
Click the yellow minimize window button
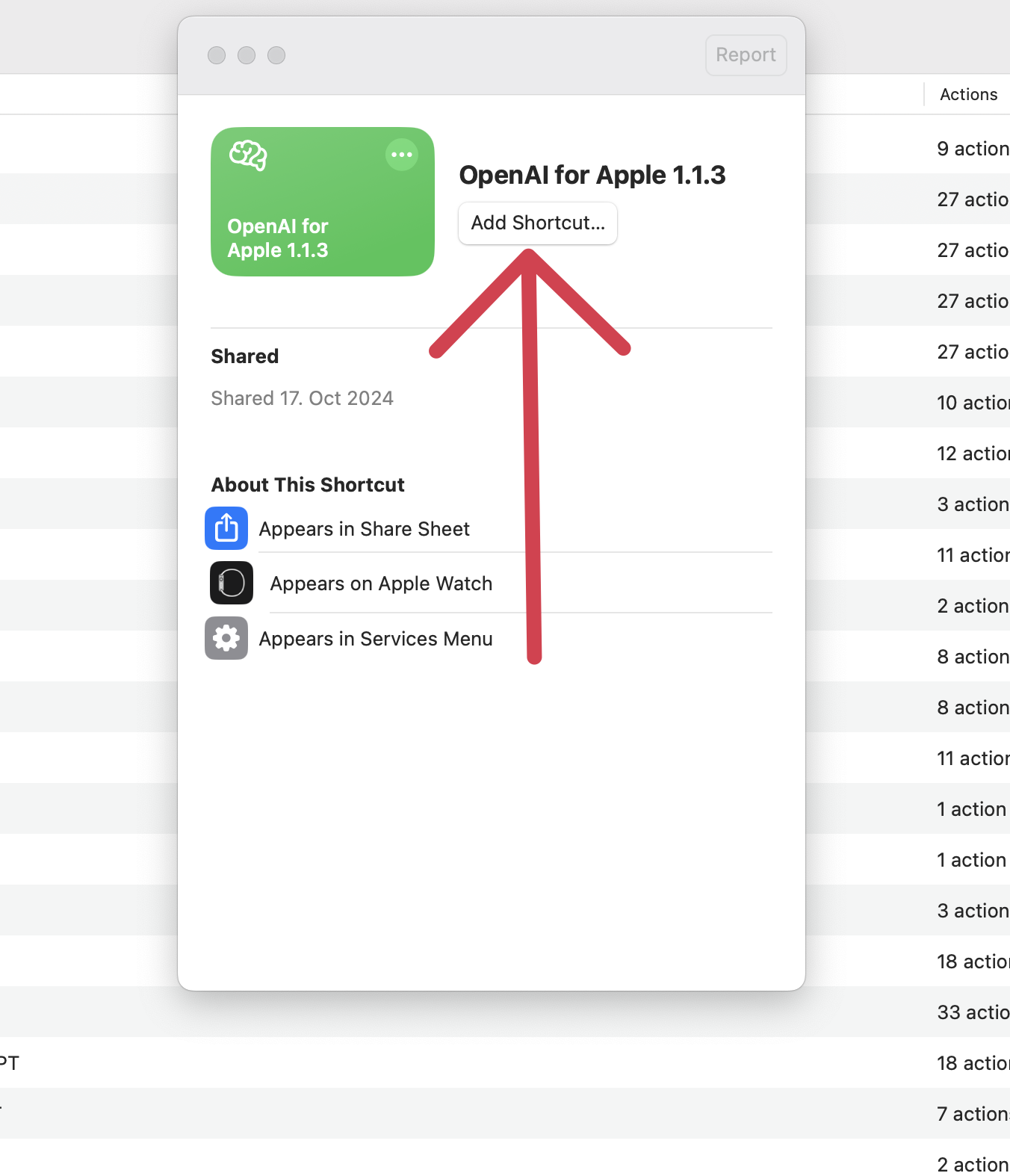[x=247, y=55]
